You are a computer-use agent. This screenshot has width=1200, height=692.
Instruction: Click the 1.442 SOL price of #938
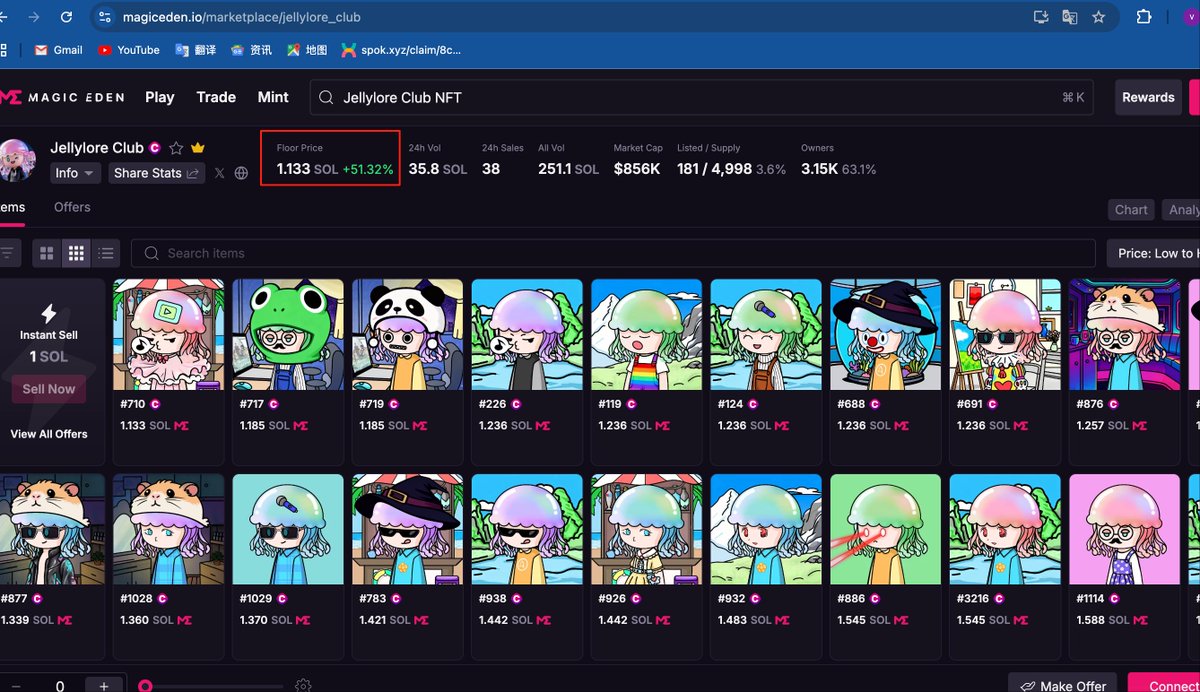503,620
